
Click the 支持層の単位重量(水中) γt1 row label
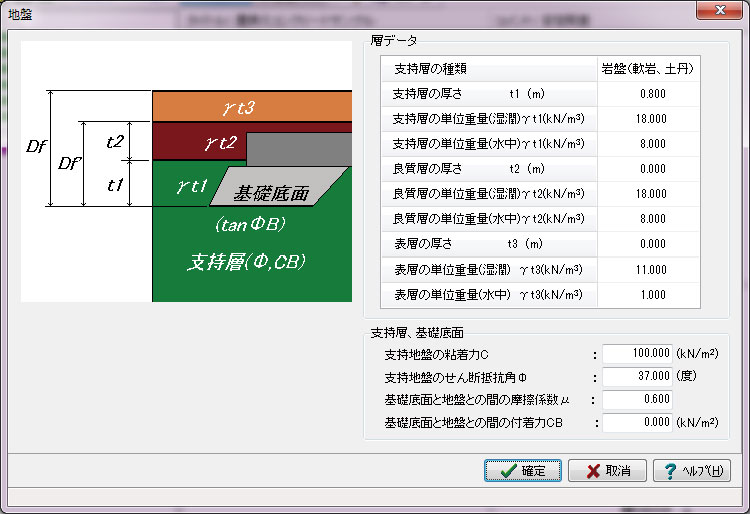click(489, 144)
